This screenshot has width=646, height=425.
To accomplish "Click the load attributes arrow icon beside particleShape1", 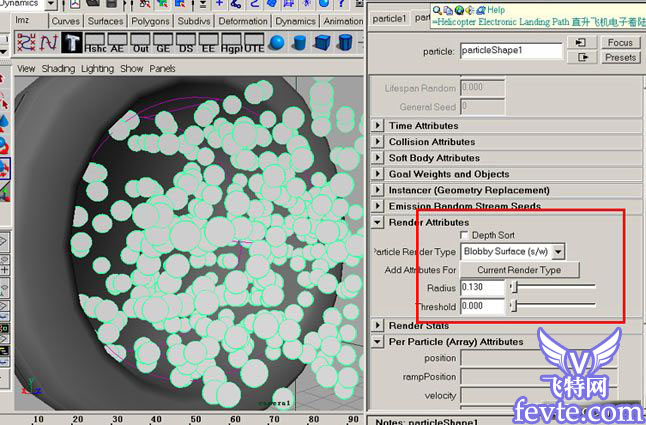I will (582, 42).
